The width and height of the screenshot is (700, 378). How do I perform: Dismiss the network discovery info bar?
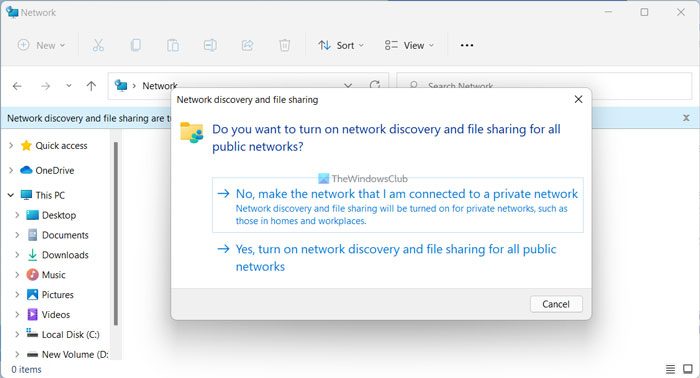[x=686, y=118]
